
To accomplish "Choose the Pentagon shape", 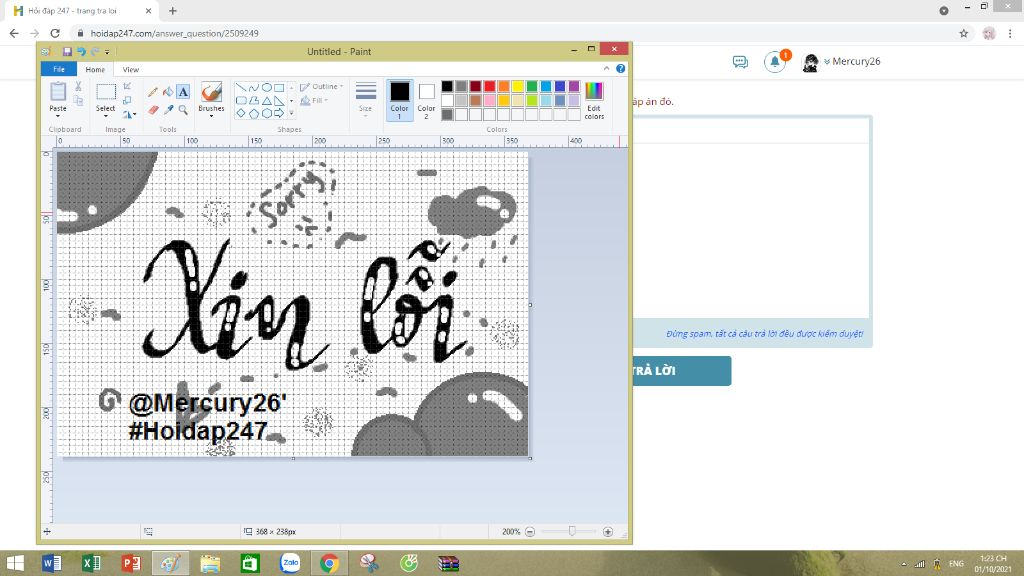I will pyautogui.click(x=253, y=113).
